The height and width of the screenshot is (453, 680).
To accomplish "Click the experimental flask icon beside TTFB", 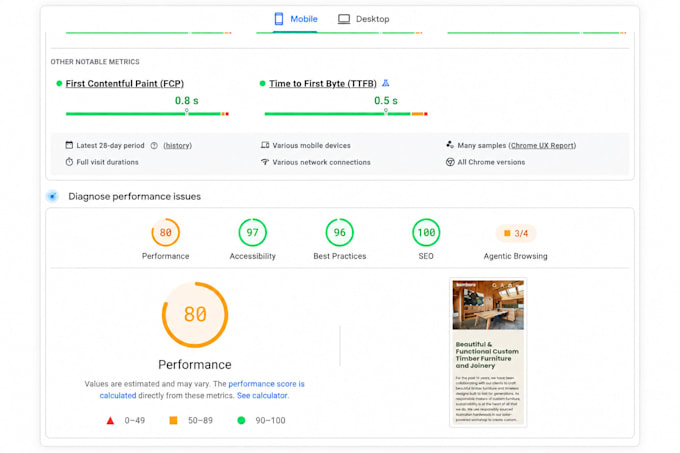I will (386, 83).
